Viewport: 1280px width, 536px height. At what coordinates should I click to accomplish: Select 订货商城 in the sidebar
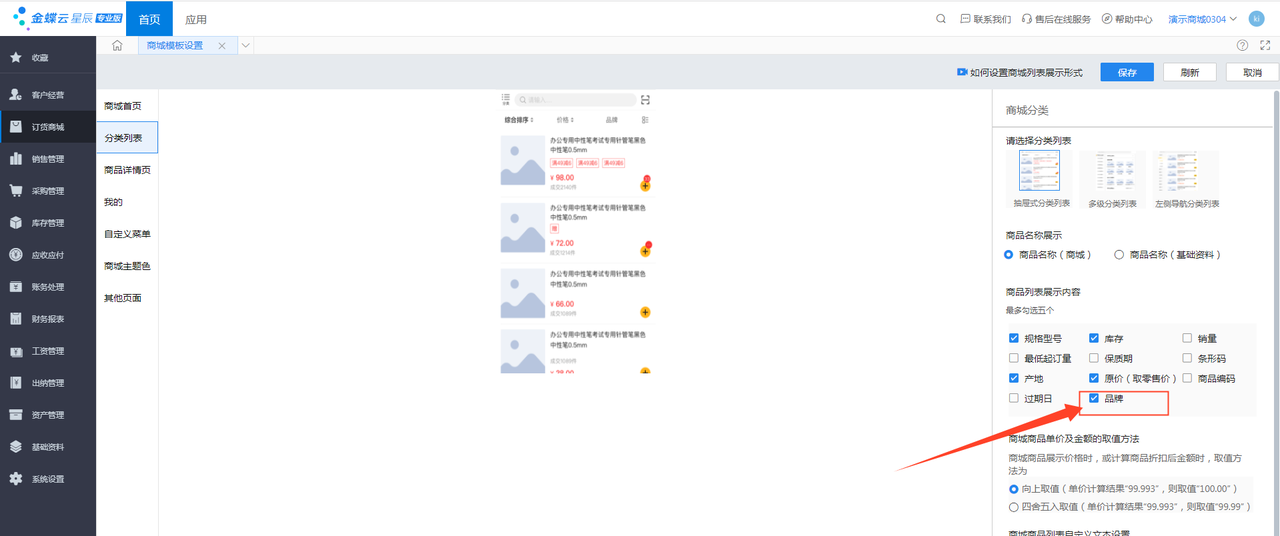48,127
